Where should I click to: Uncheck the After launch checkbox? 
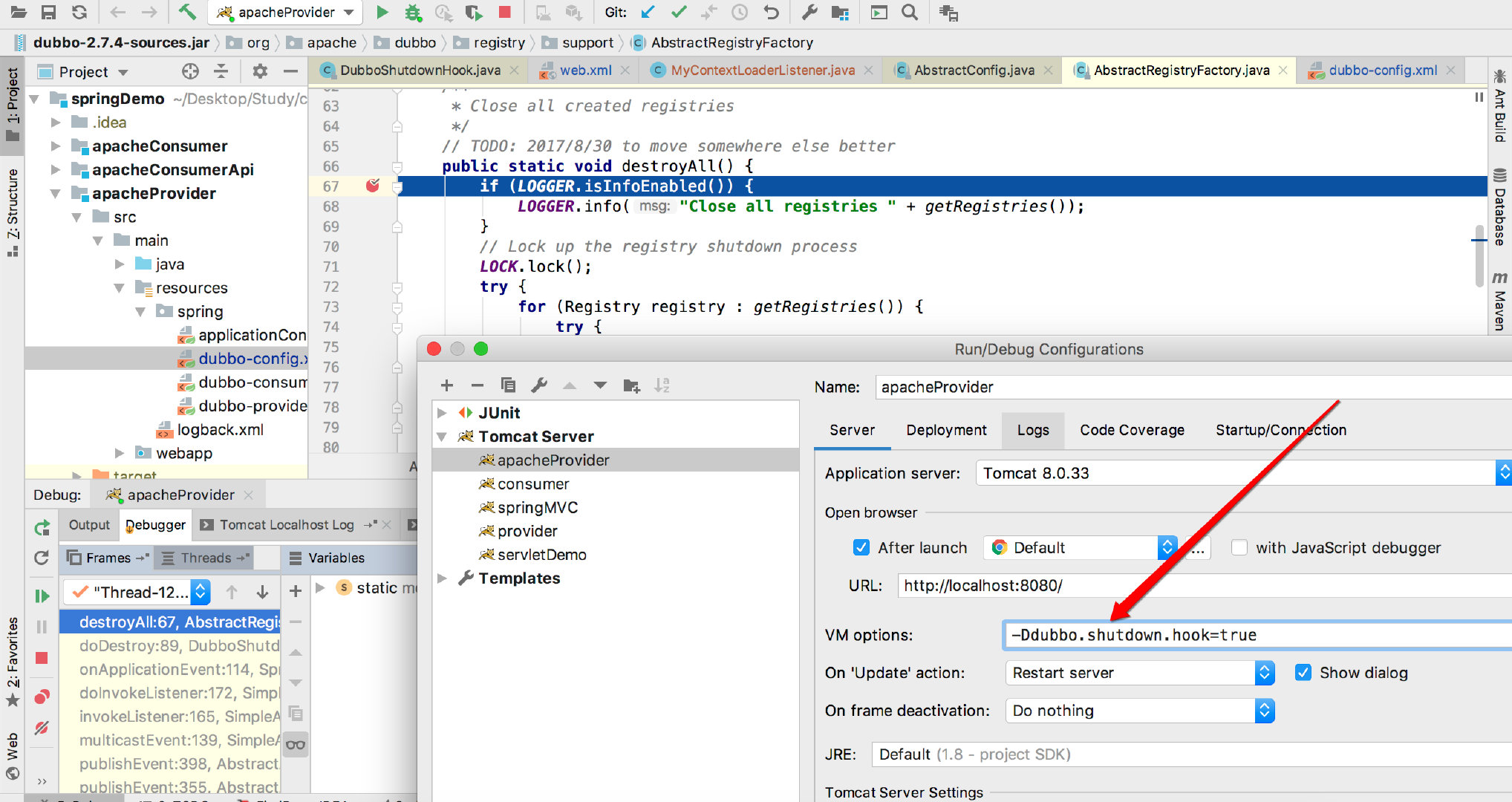861,547
